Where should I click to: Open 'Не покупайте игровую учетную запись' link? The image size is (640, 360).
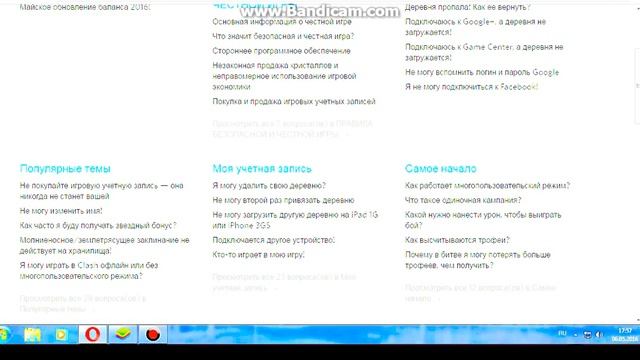(x=101, y=191)
